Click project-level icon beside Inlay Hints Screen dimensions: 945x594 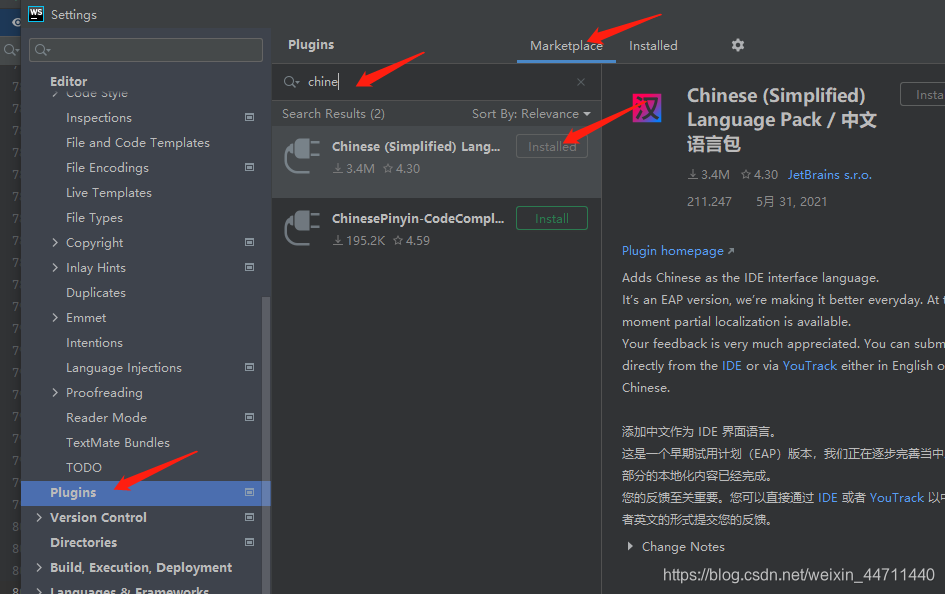click(250, 267)
